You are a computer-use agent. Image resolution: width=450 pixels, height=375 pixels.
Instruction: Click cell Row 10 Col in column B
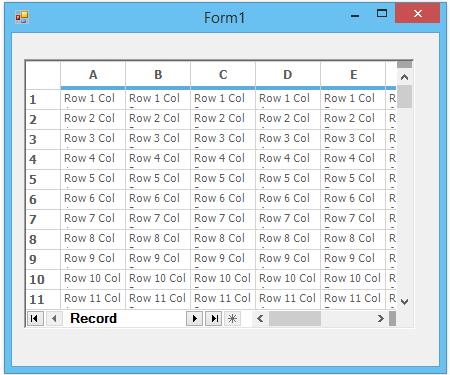pos(158,279)
